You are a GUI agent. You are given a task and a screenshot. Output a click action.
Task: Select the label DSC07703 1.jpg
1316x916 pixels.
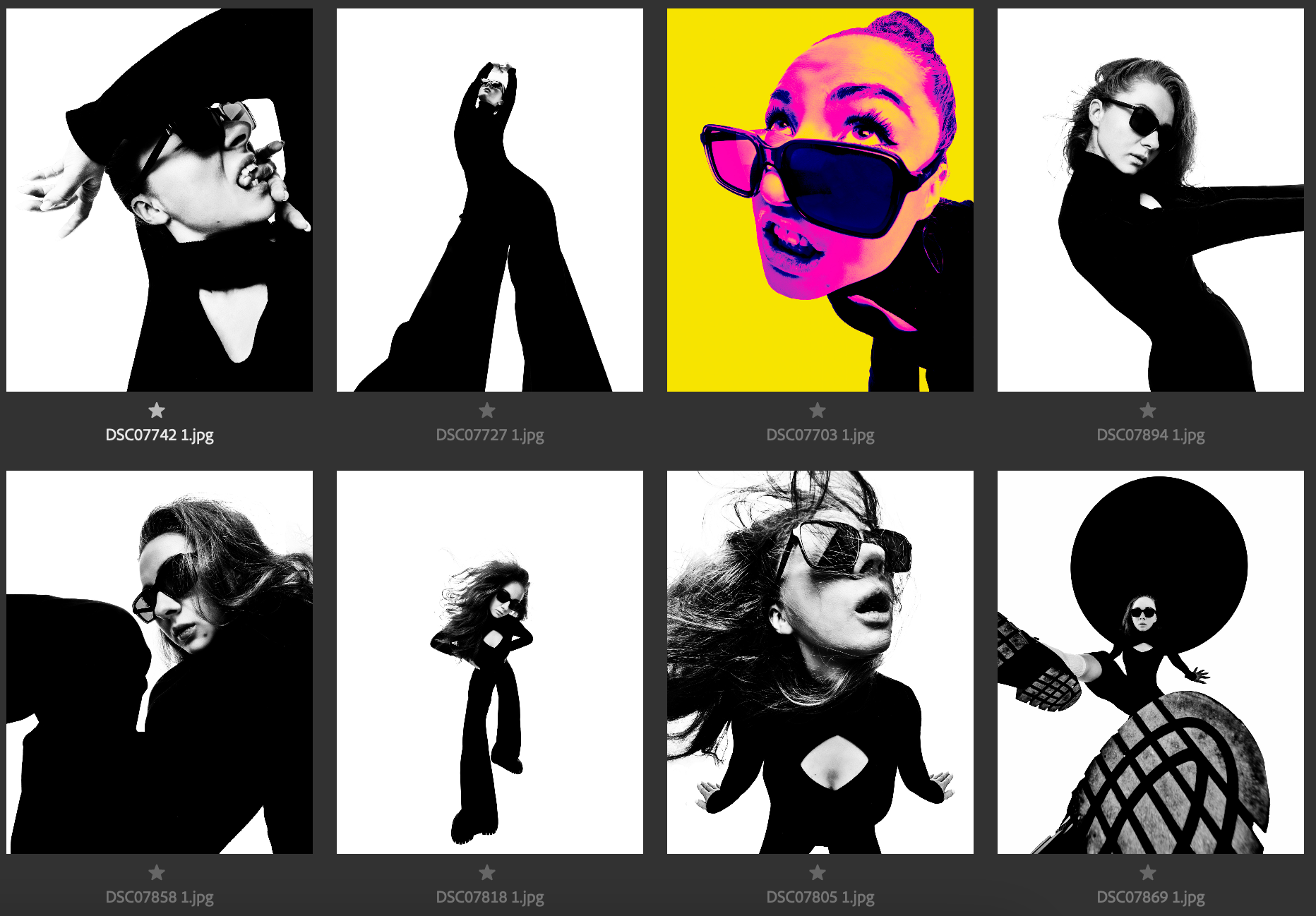(x=820, y=435)
